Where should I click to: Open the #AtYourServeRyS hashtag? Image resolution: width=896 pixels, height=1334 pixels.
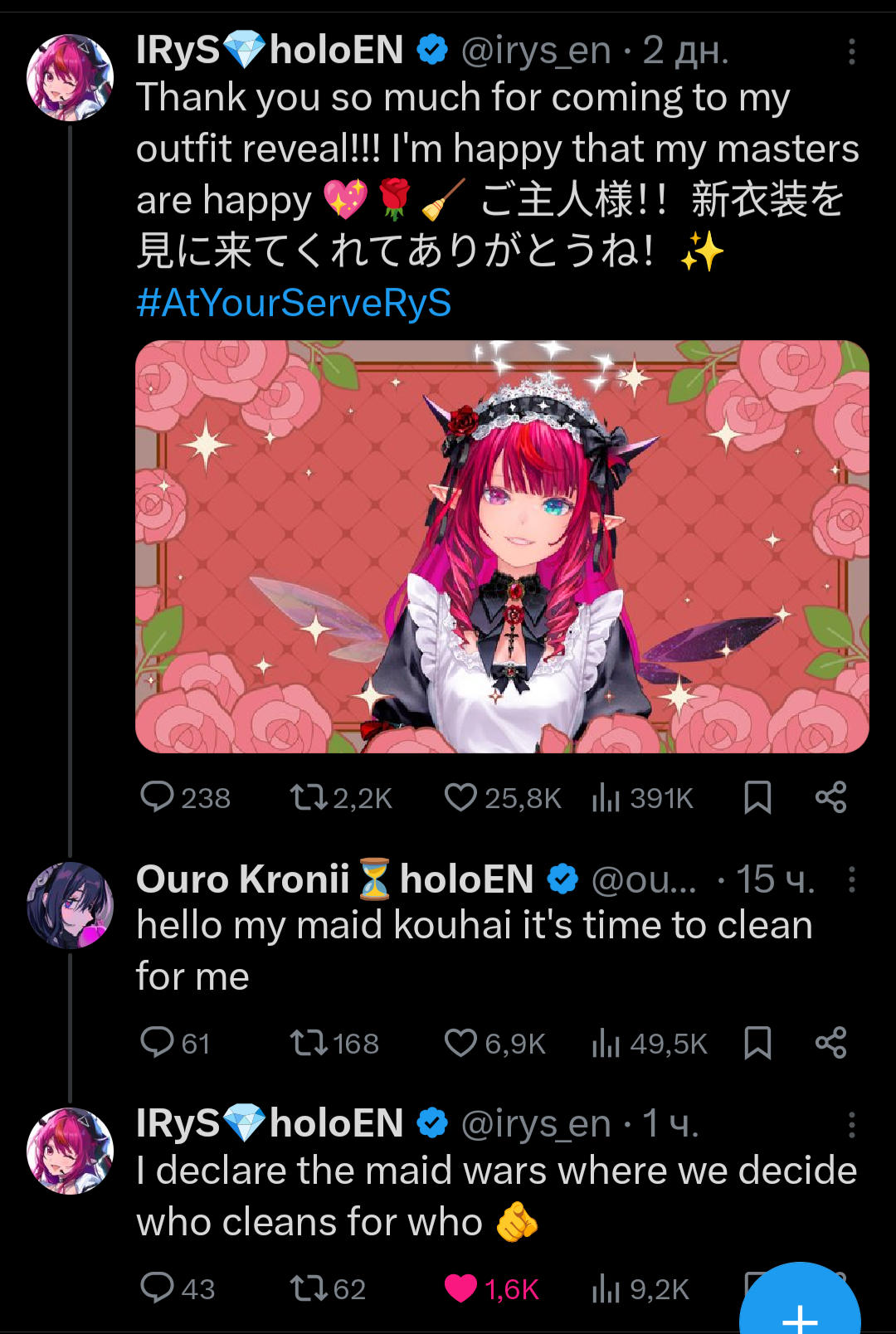(294, 303)
